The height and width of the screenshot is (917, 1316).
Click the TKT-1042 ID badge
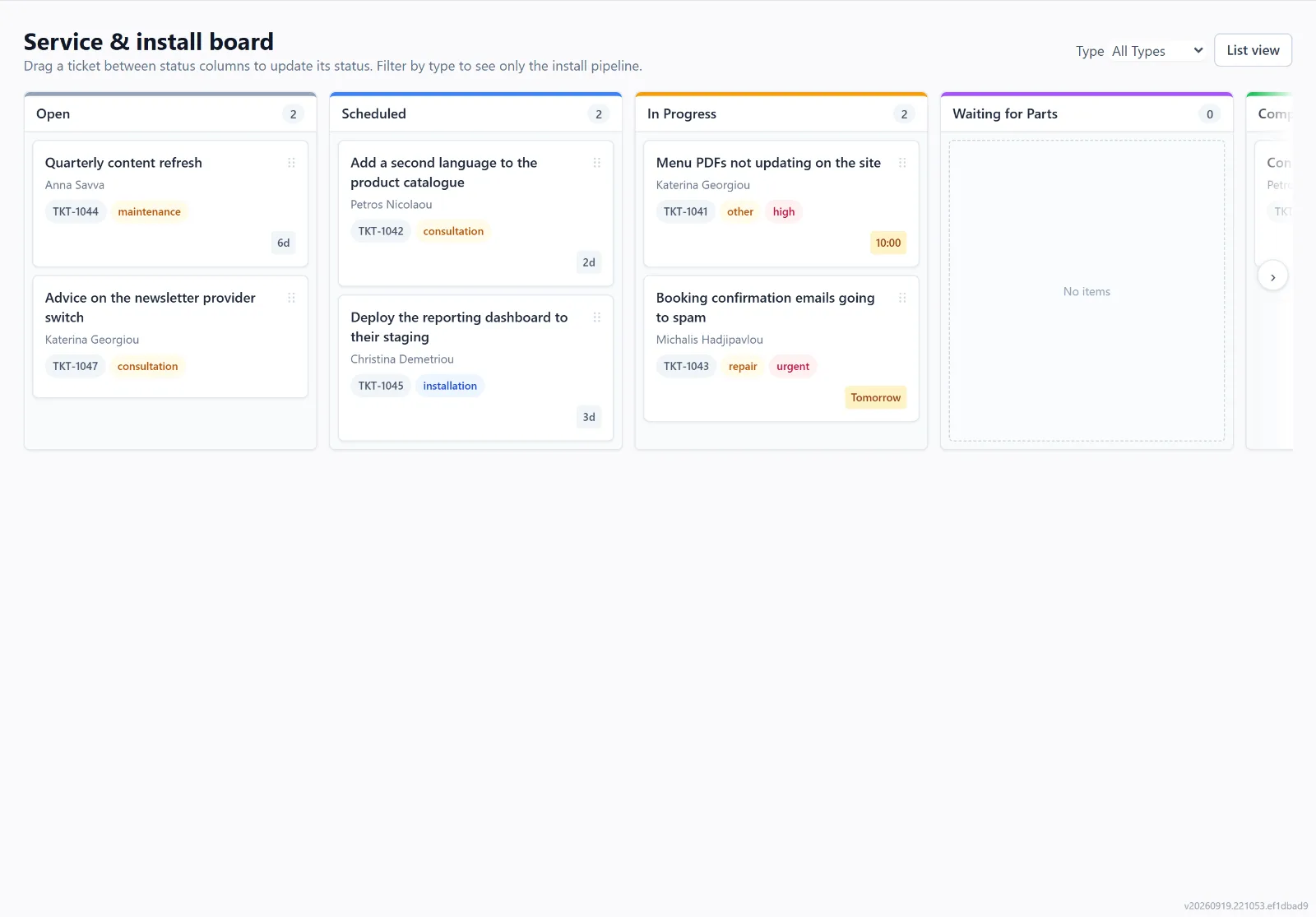click(x=381, y=231)
